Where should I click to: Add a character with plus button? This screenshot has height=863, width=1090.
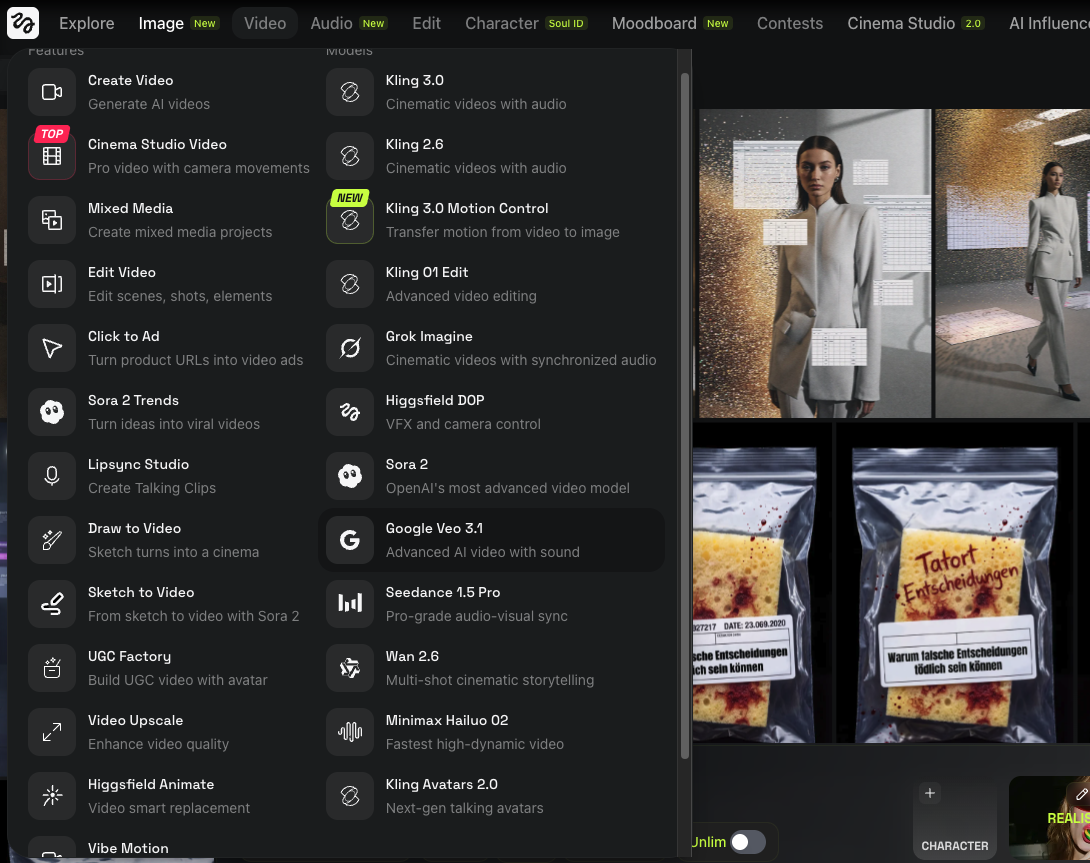[929, 793]
